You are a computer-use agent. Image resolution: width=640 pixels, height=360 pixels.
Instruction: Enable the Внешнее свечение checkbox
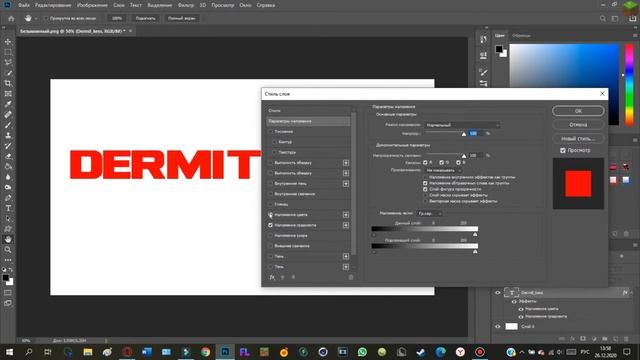click(x=270, y=246)
